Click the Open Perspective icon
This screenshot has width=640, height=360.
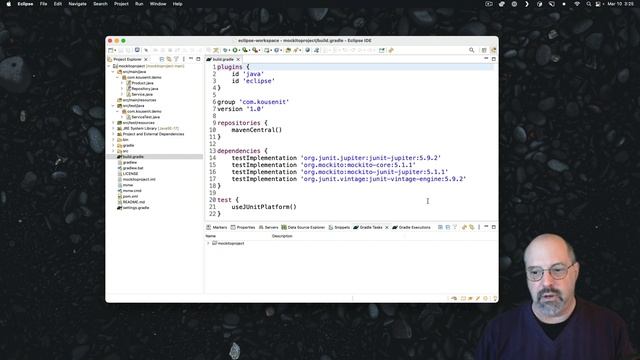point(484,50)
